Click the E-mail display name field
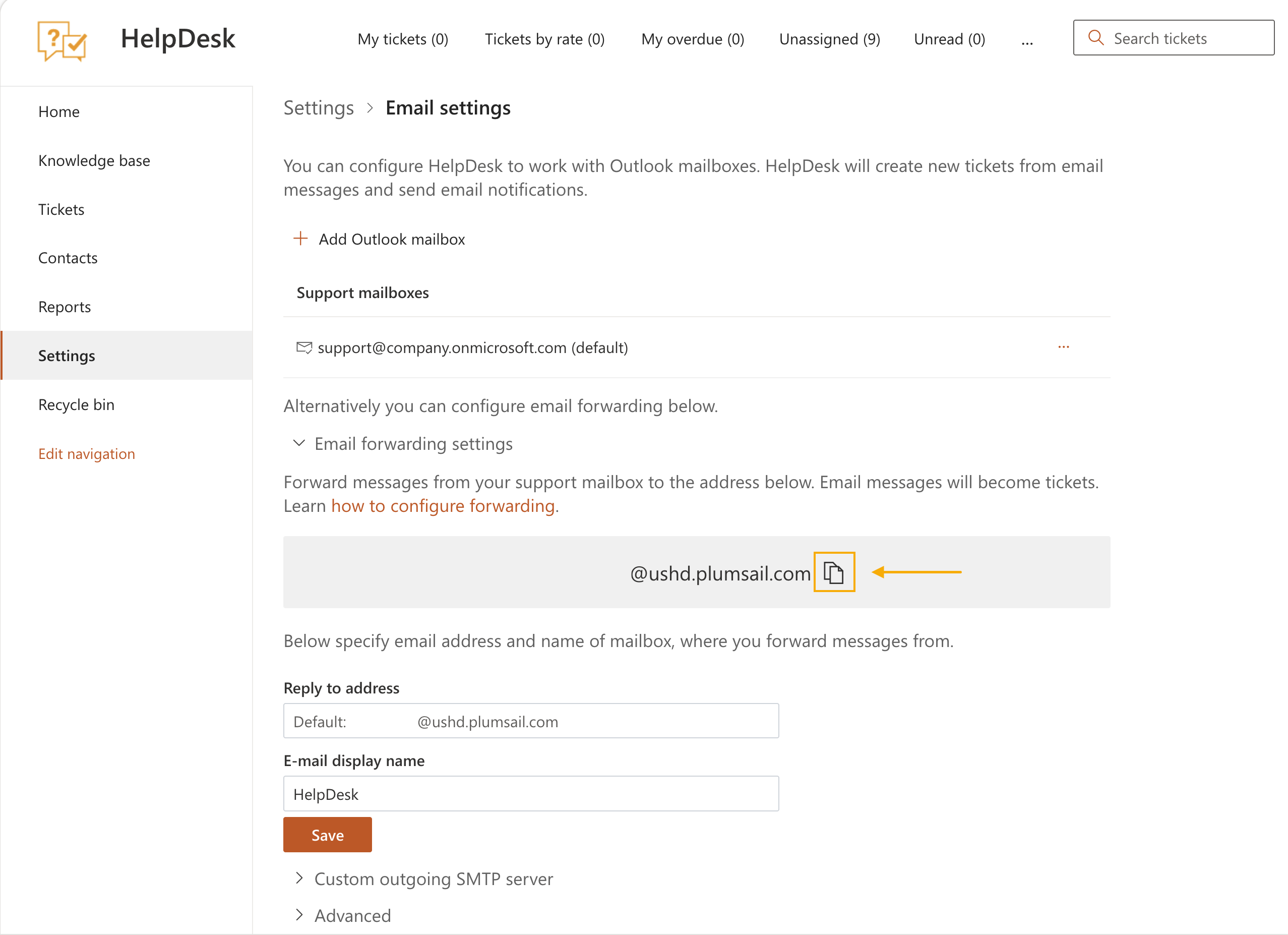The image size is (1288, 935). coord(531,794)
